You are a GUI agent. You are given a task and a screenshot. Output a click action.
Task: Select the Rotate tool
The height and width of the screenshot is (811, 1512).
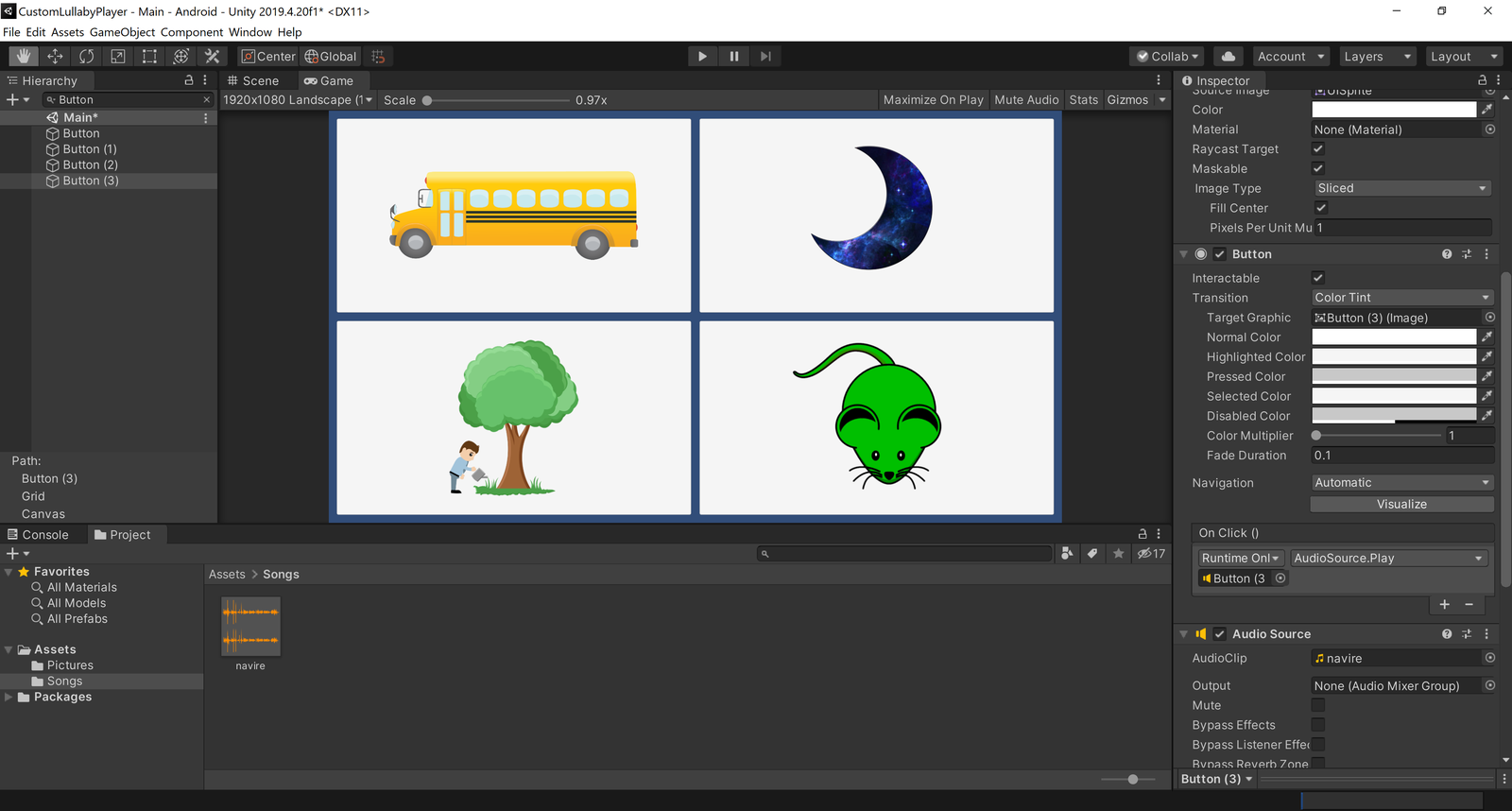[x=87, y=57]
